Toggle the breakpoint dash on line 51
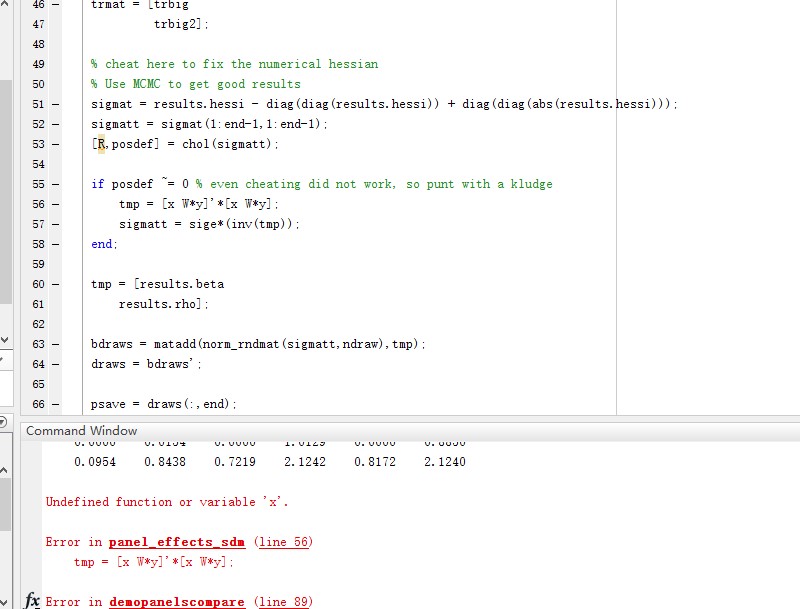Viewport: 800px width, 609px height. [54, 104]
